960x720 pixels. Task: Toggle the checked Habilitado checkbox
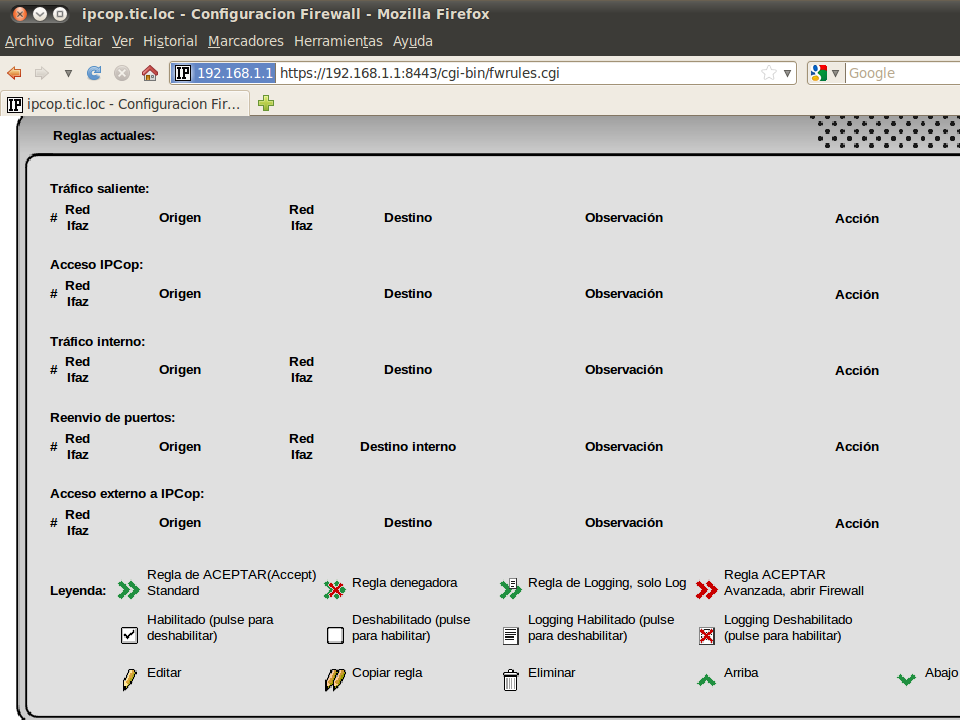(x=128, y=635)
